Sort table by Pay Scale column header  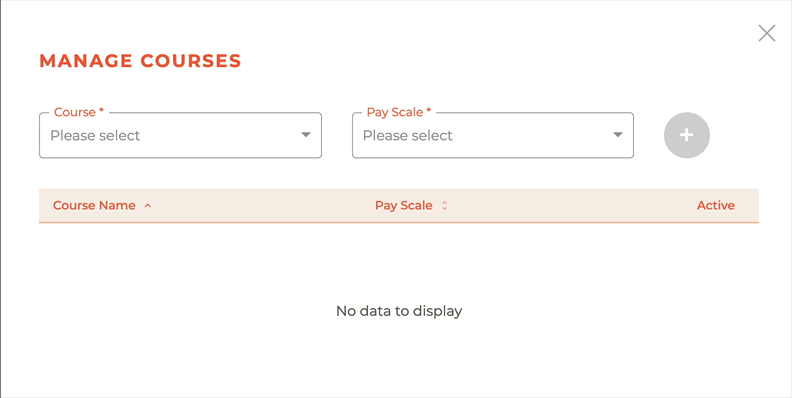point(404,206)
